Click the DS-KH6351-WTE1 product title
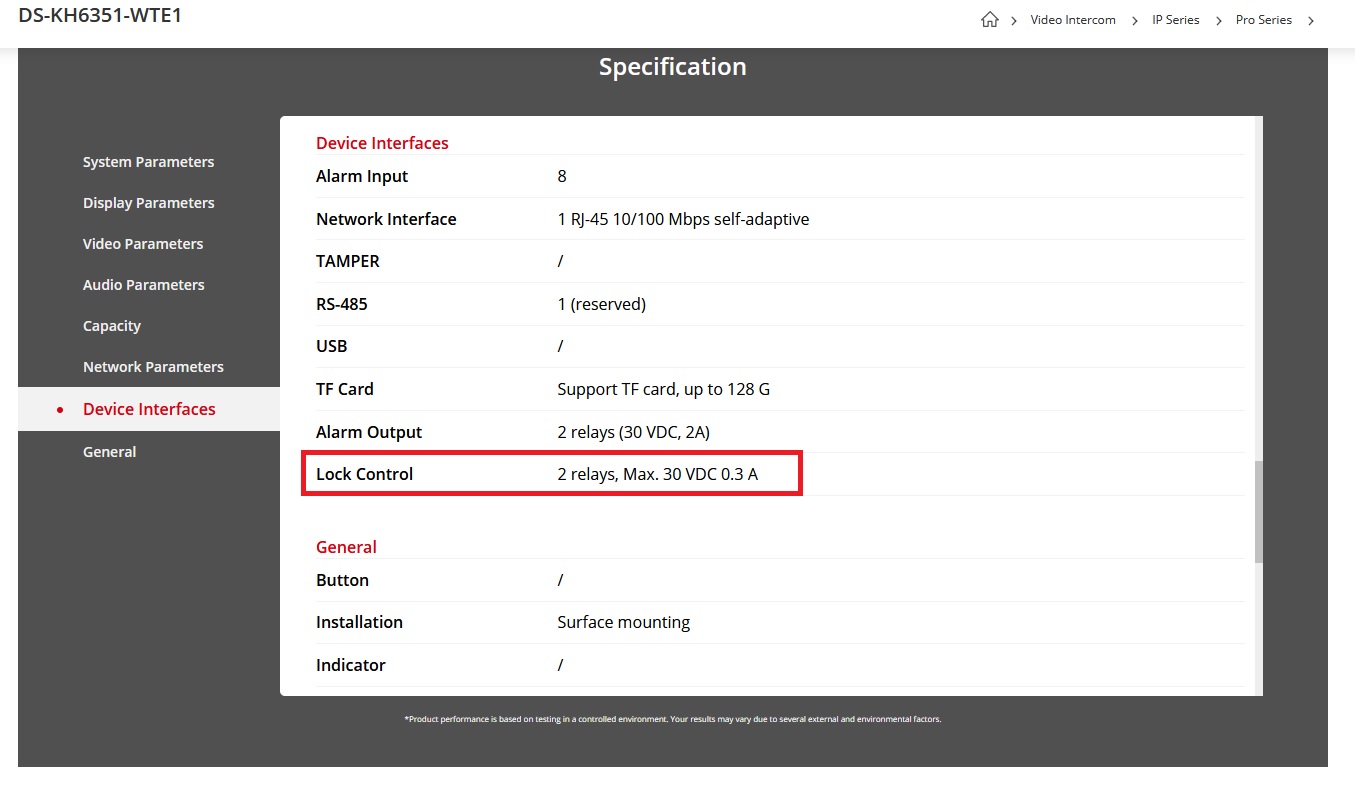The width and height of the screenshot is (1355, 801). pos(100,16)
